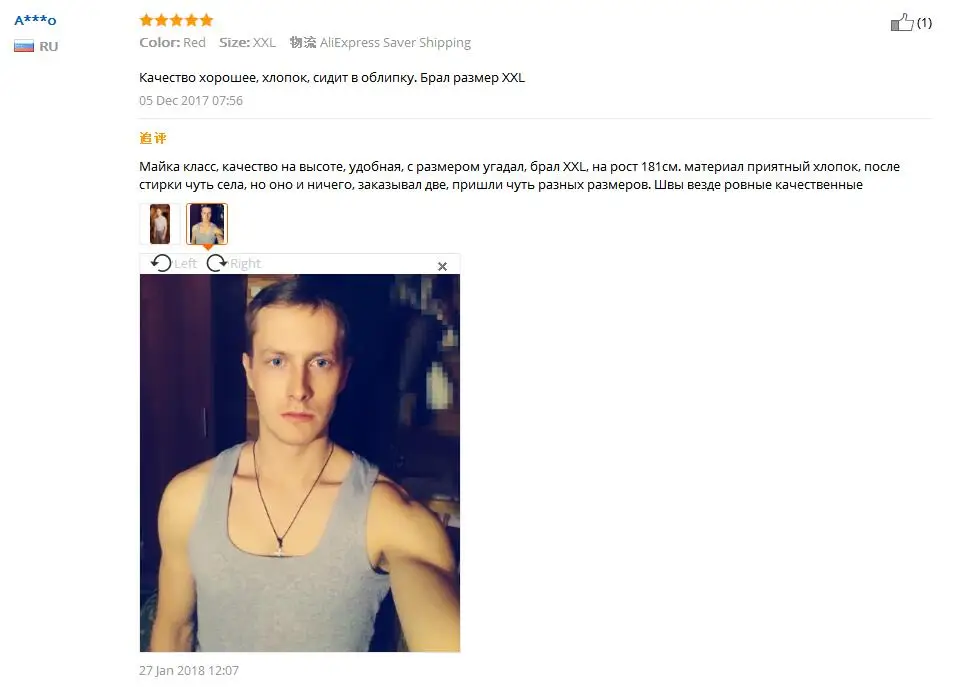Click the Russian flag icon

24,46
